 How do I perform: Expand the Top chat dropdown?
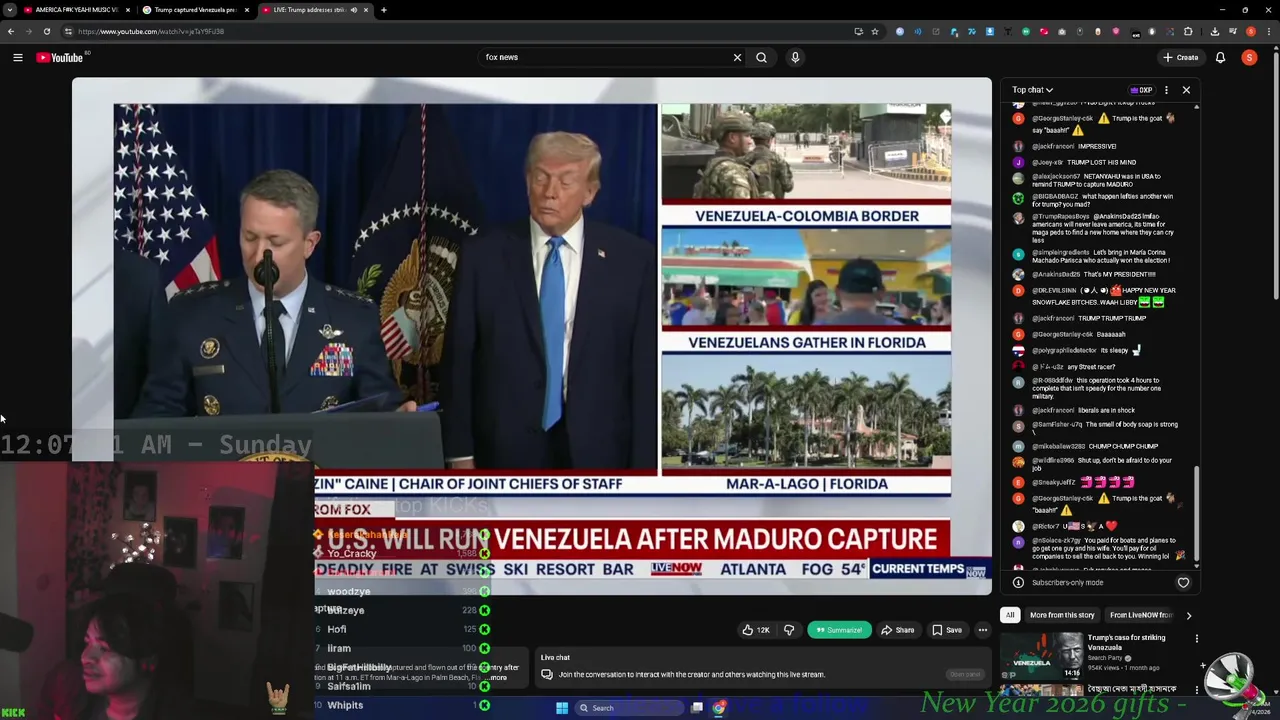tap(1032, 90)
